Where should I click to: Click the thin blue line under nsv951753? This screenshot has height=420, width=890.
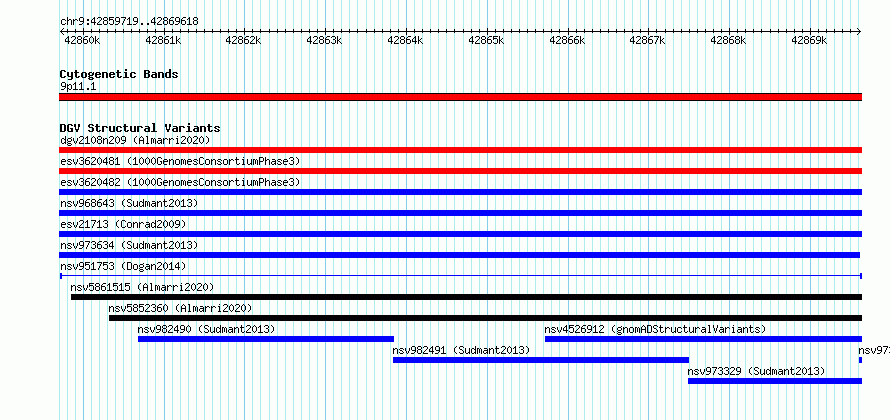[461, 276]
